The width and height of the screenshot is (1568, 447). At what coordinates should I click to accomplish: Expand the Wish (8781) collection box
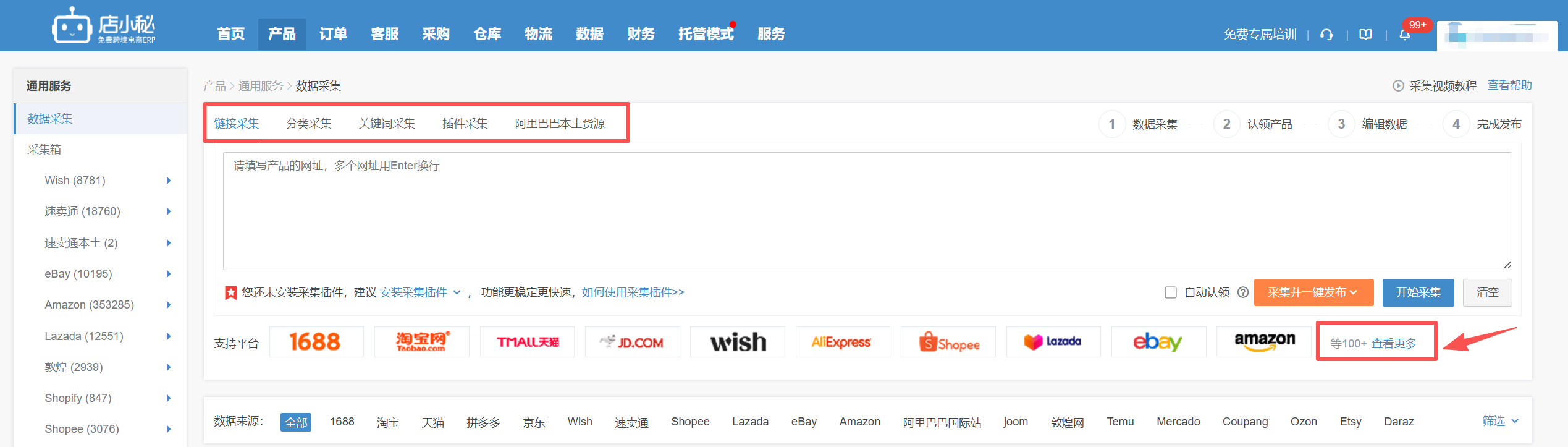pos(169,181)
